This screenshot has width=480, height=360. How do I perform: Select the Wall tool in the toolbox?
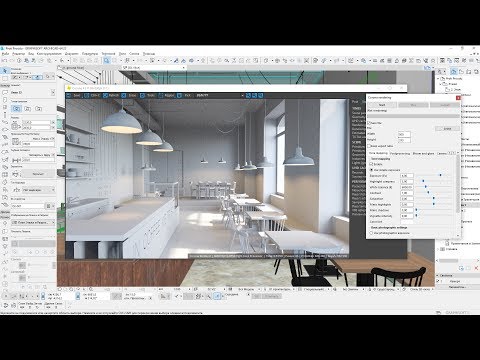5,92
